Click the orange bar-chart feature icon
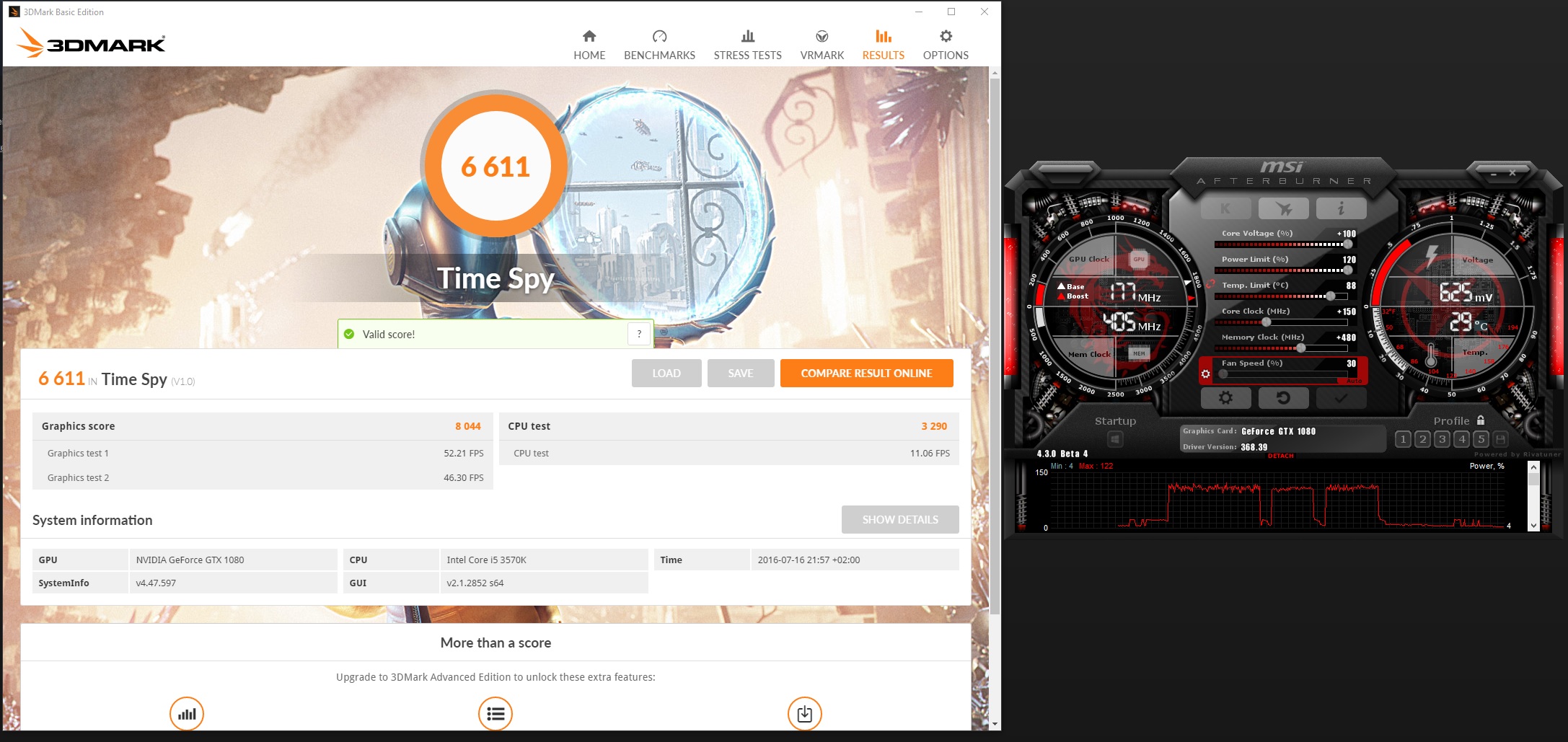 [x=187, y=714]
